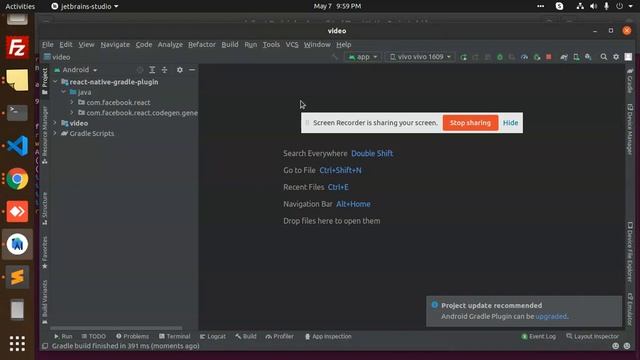Open the Logcat tool window
This screenshot has height=360, width=640.
coord(213,336)
